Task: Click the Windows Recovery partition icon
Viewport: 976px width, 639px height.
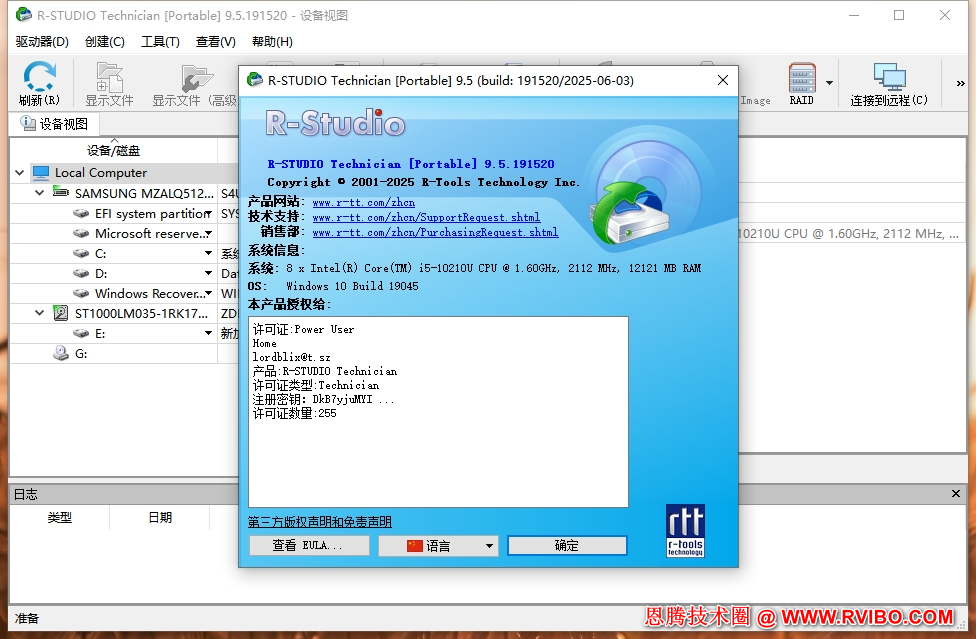Action: [x=81, y=293]
